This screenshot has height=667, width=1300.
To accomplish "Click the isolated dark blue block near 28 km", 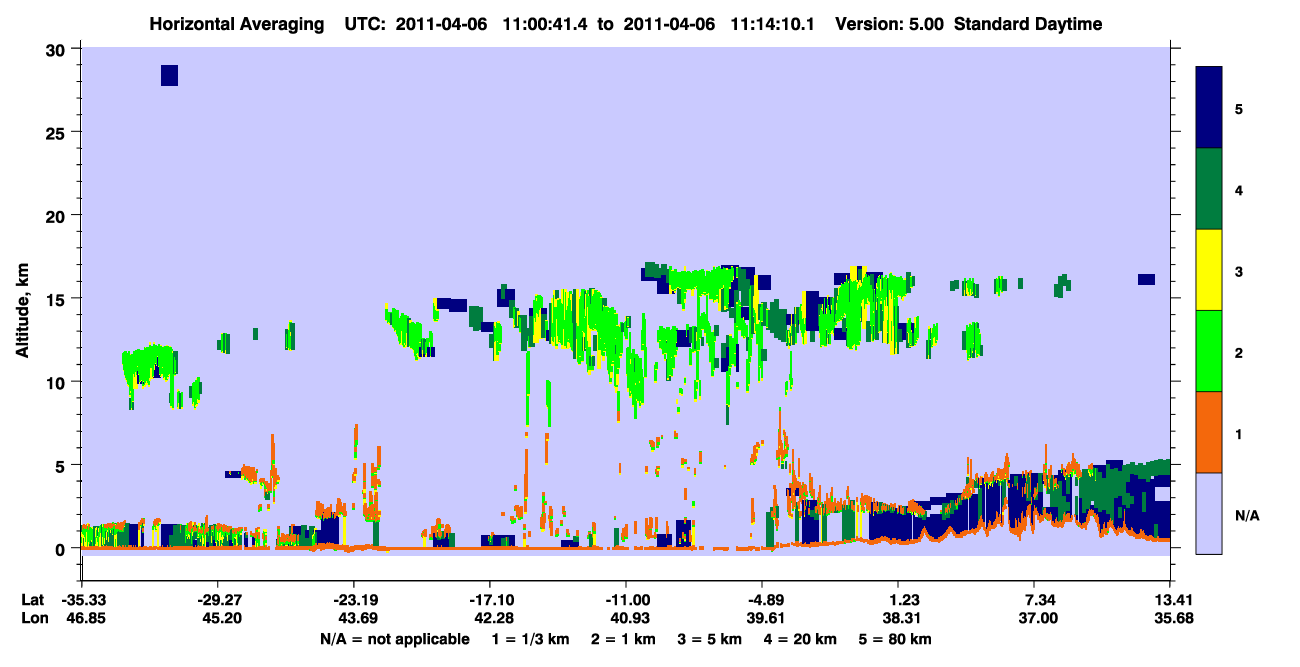I will (x=169, y=75).
